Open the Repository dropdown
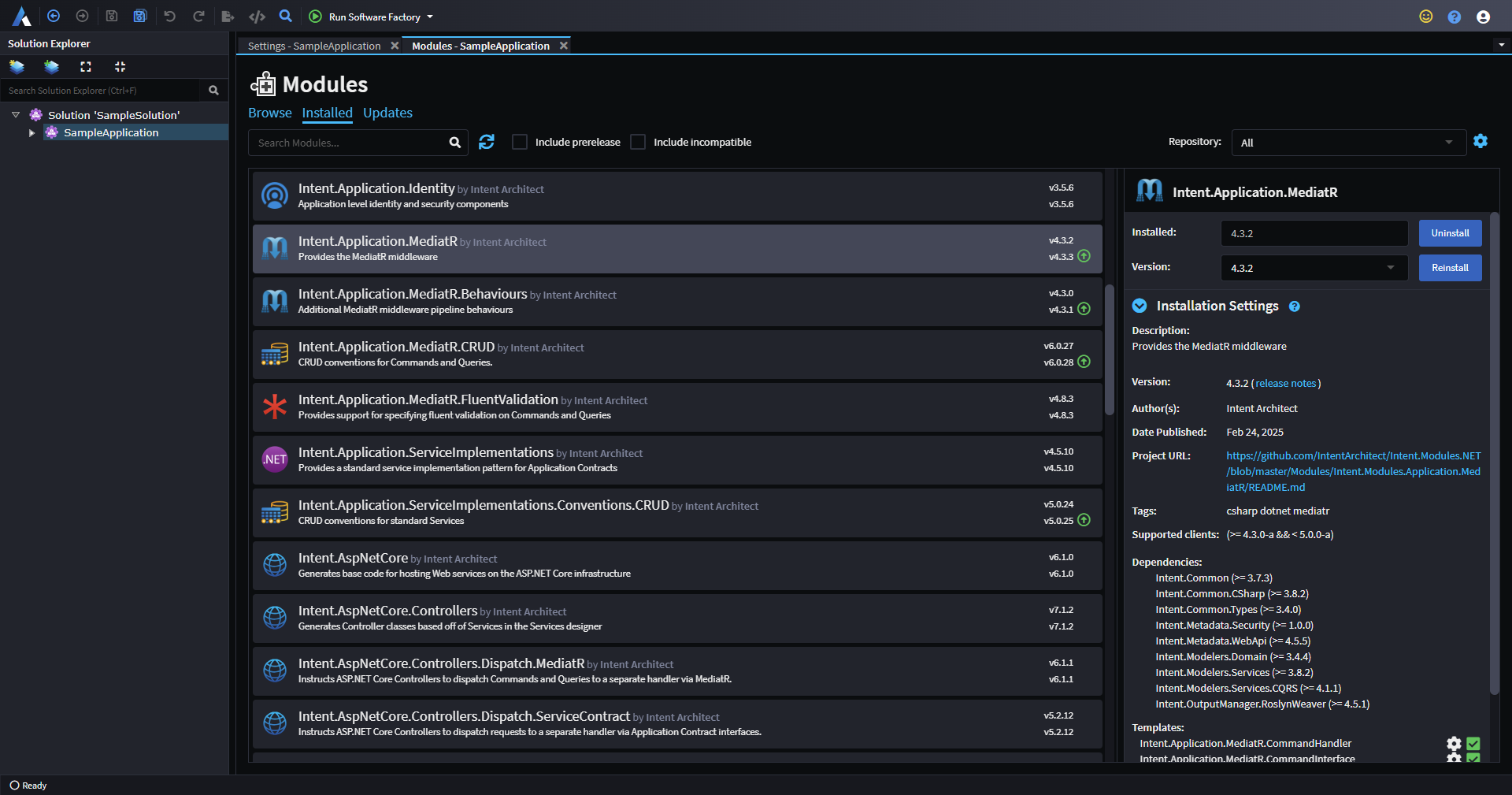The image size is (1512, 795). point(1348,143)
